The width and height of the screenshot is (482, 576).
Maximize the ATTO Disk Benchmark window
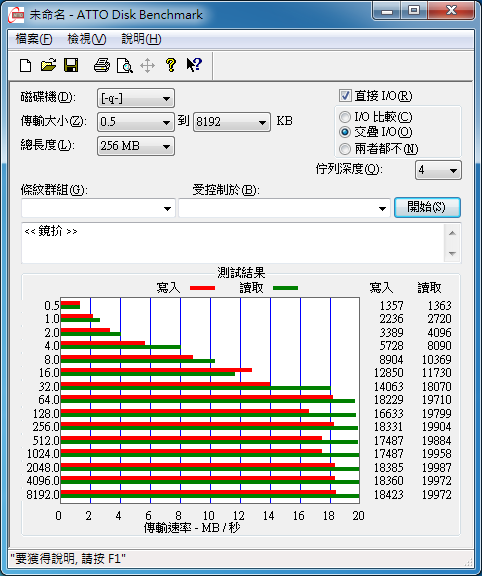coord(414,10)
